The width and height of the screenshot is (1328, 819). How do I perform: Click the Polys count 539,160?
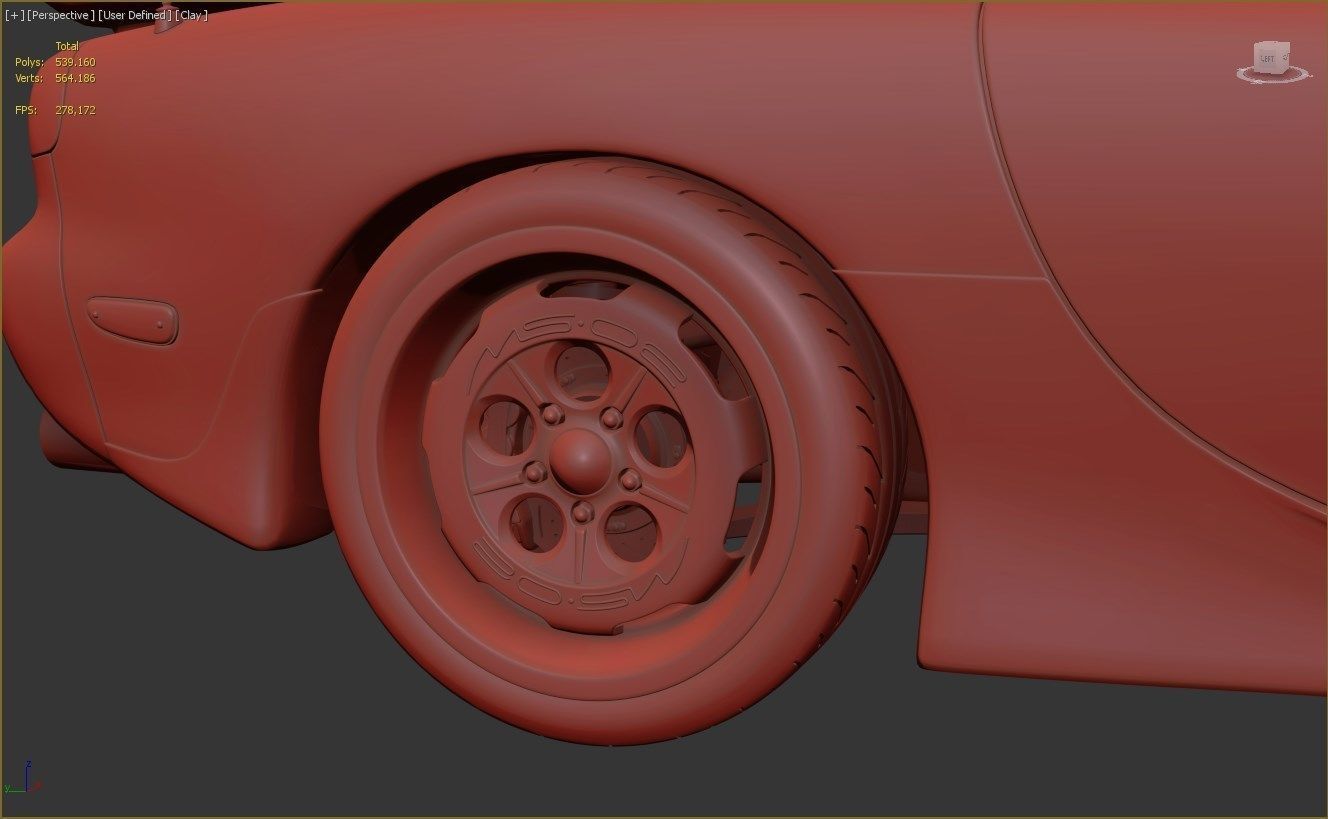pos(75,62)
